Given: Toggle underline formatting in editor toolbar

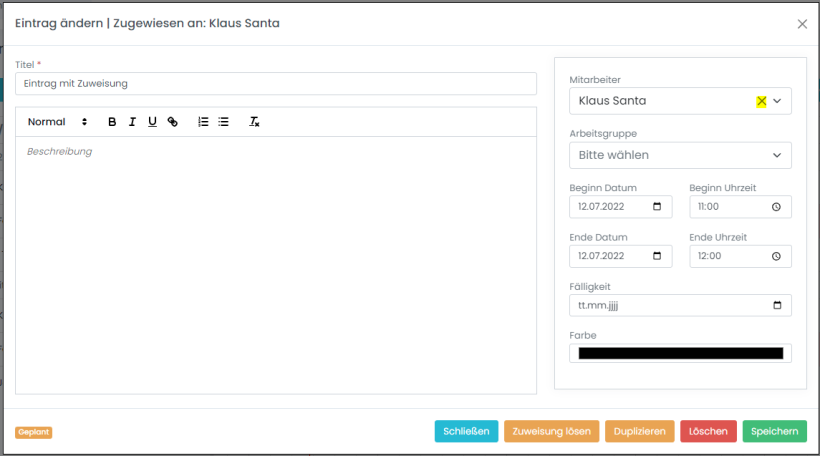Looking at the screenshot, I should 152,122.
